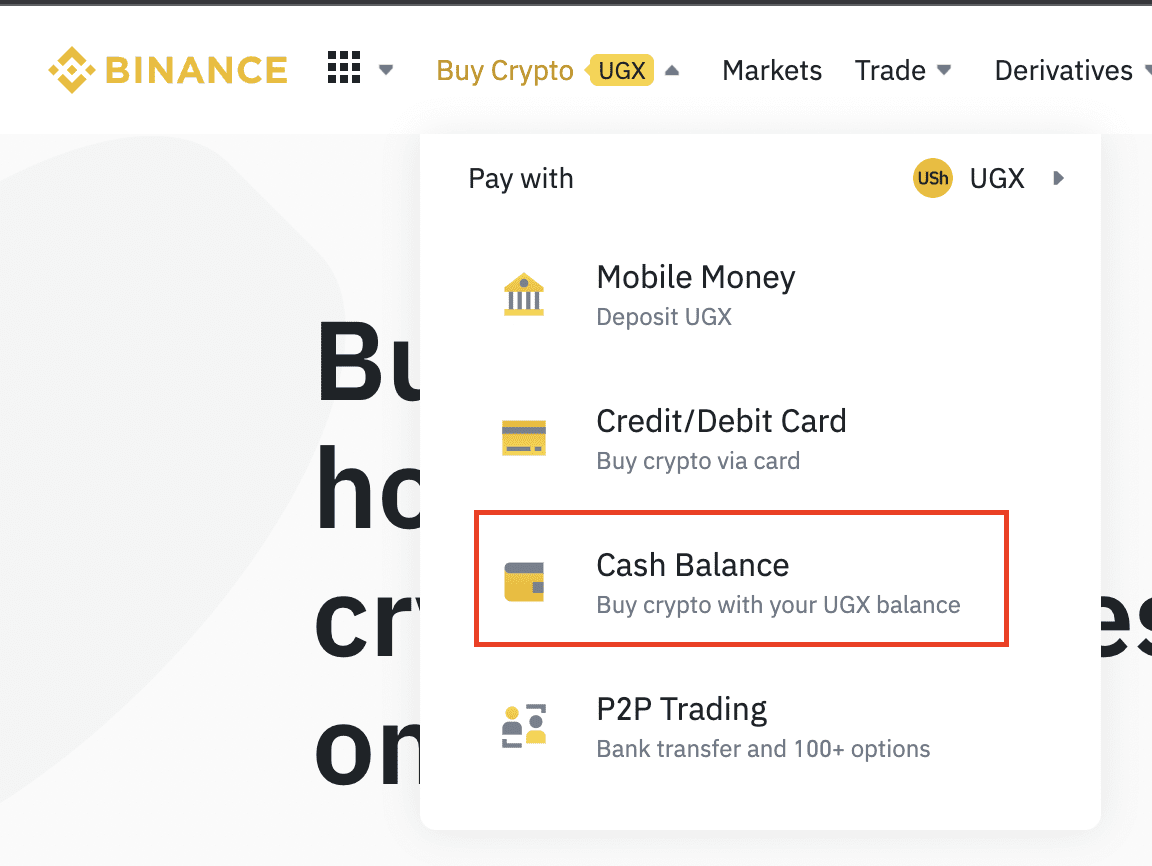Viewport: 1152px width, 866px height.
Task: Click the P2P Trading people icon
Action: click(522, 725)
